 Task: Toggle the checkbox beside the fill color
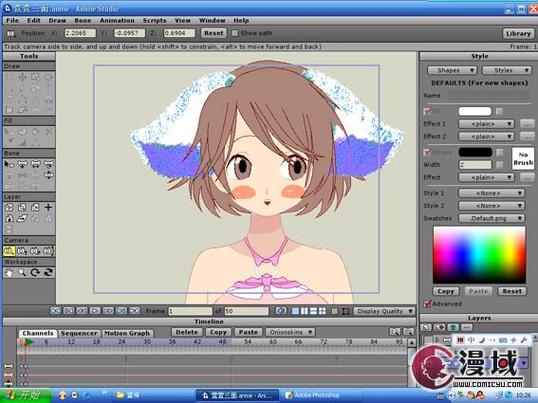500,111
